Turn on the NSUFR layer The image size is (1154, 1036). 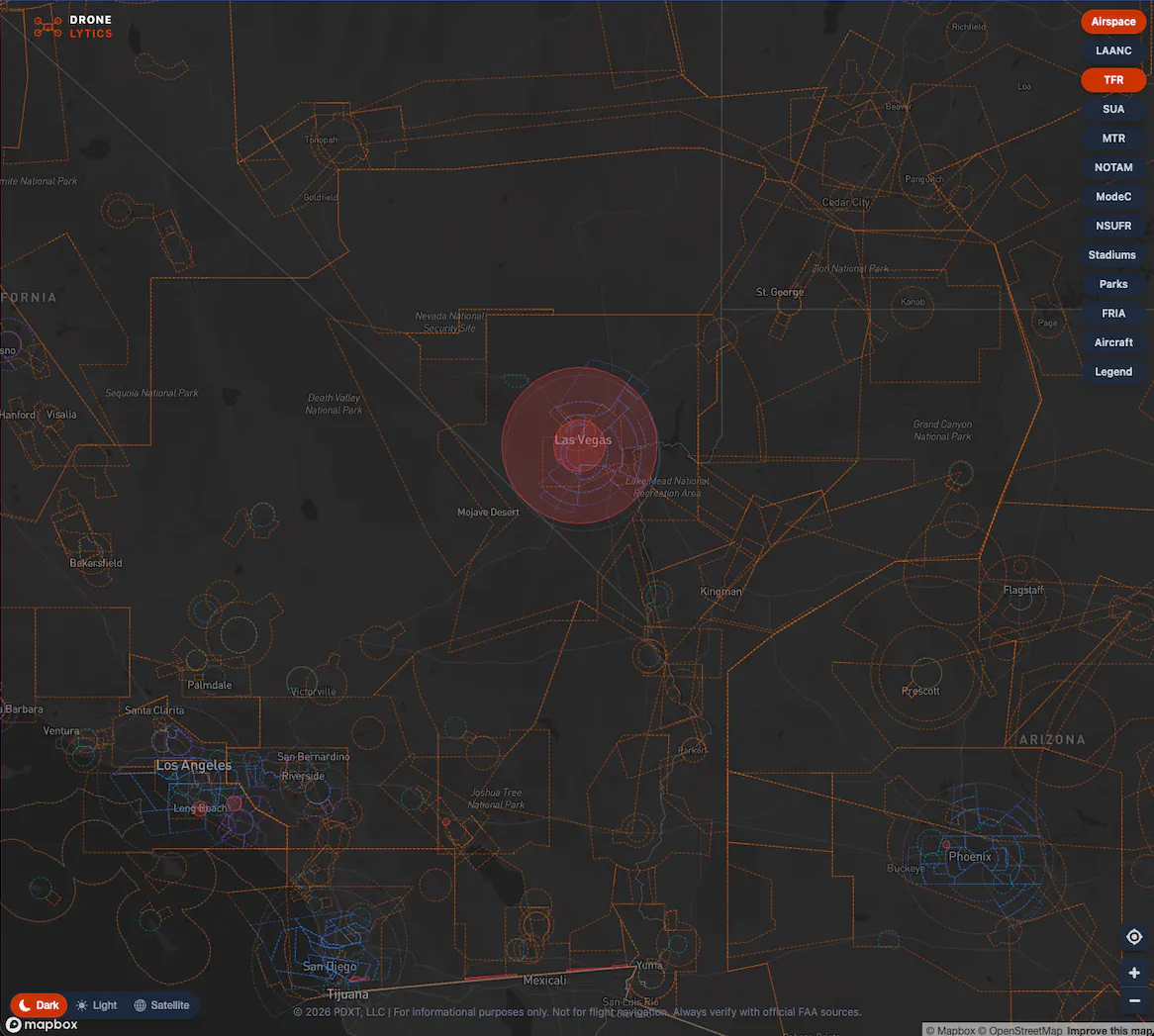[x=1112, y=226]
